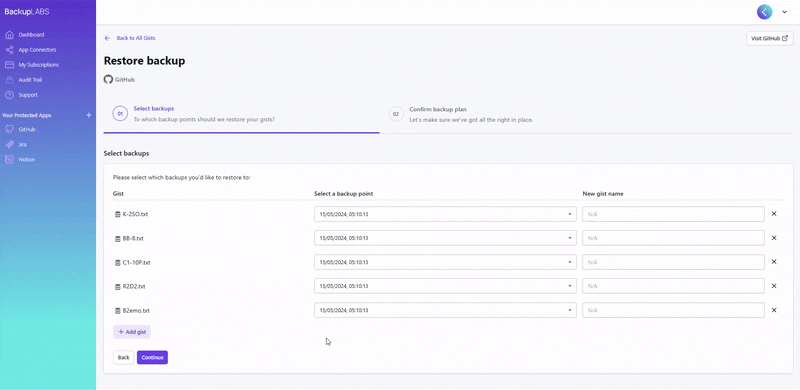Open backup point dropdown for BB-8.txt

click(445, 238)
